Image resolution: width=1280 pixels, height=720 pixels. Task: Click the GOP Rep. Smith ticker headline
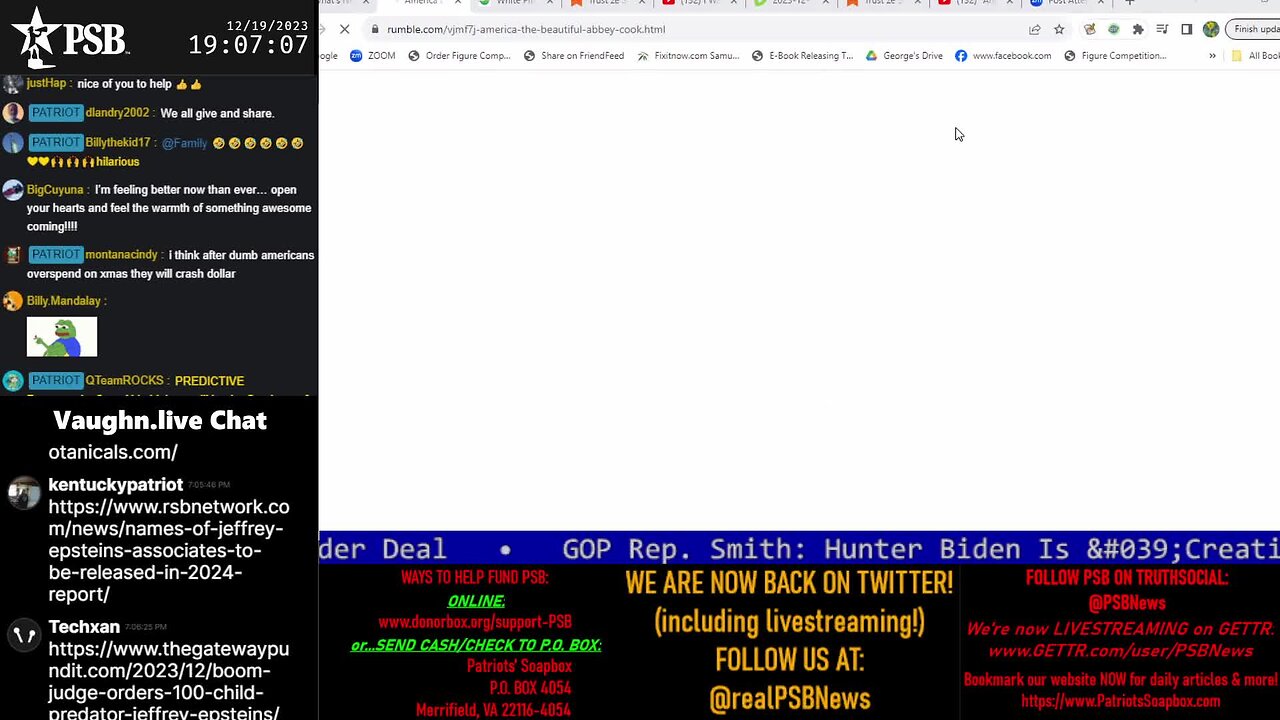[x=920, y=549]
